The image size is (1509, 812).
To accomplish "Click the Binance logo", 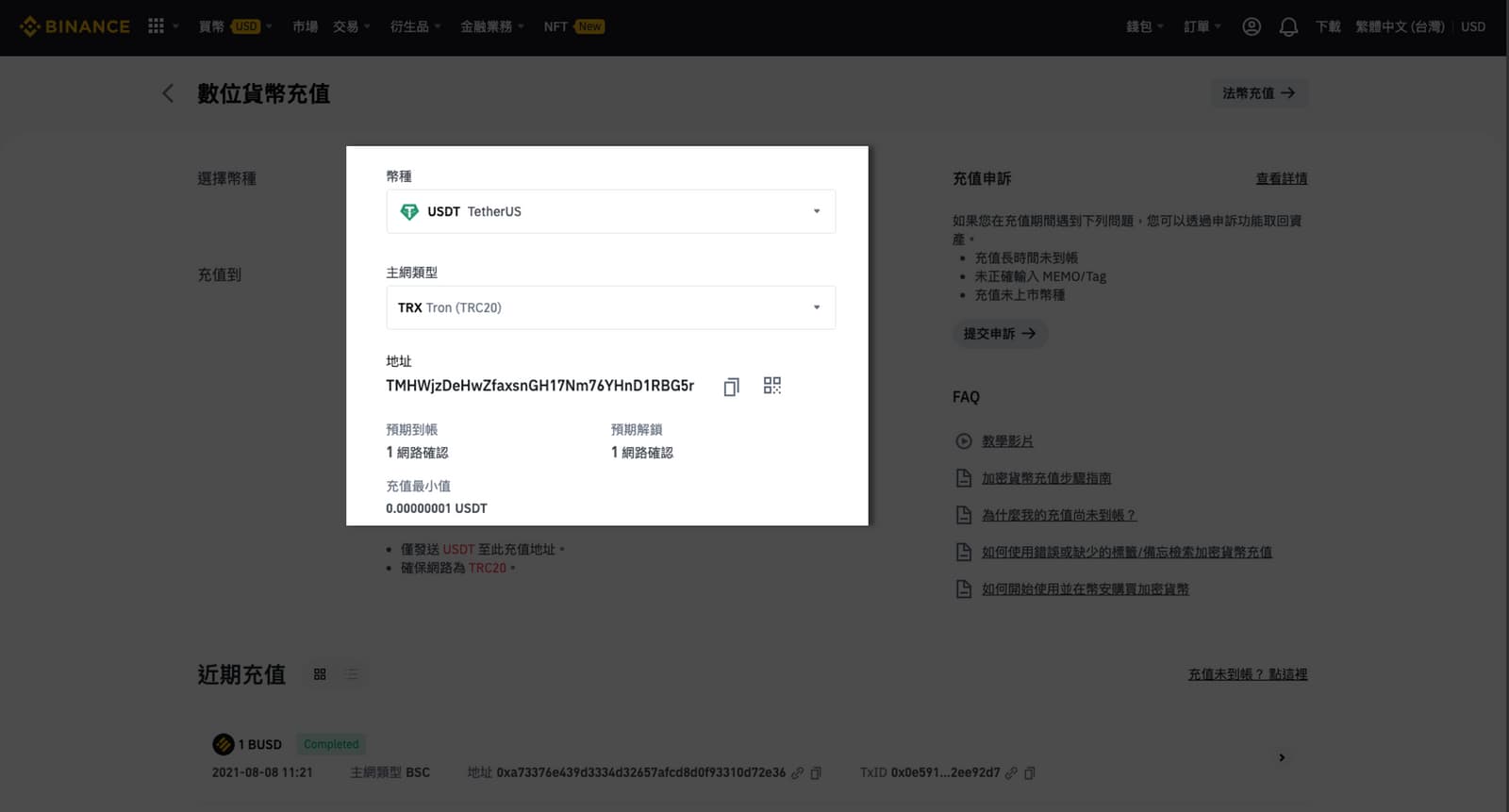I will point(75,26).
